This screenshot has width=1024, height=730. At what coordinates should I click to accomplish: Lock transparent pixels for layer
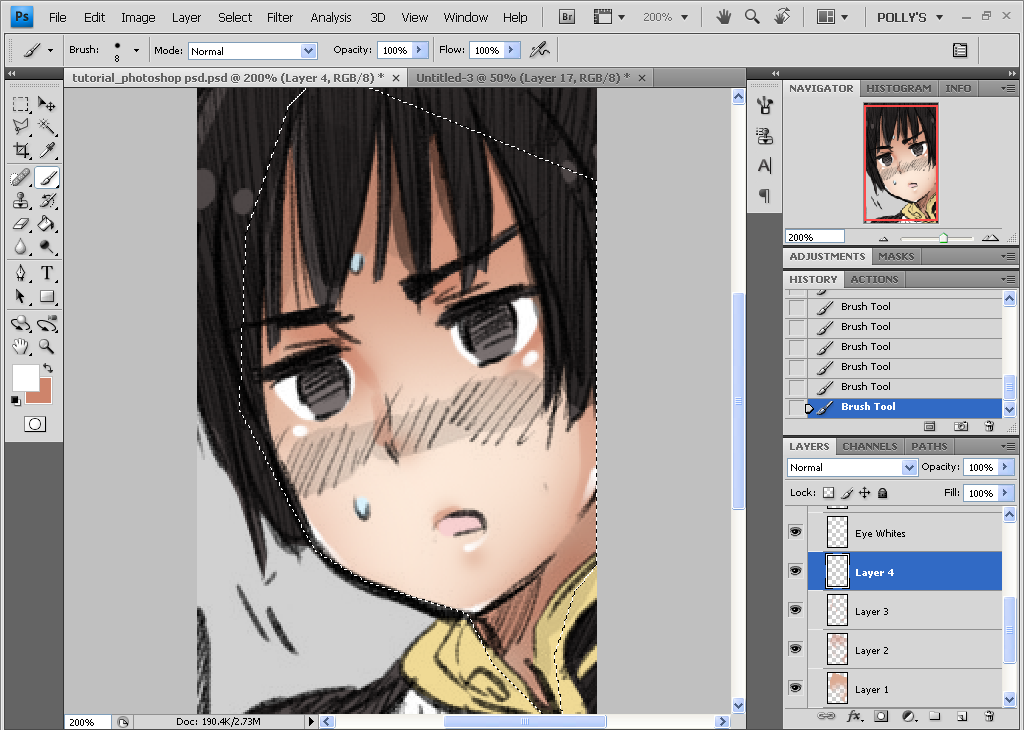[829, 493]
